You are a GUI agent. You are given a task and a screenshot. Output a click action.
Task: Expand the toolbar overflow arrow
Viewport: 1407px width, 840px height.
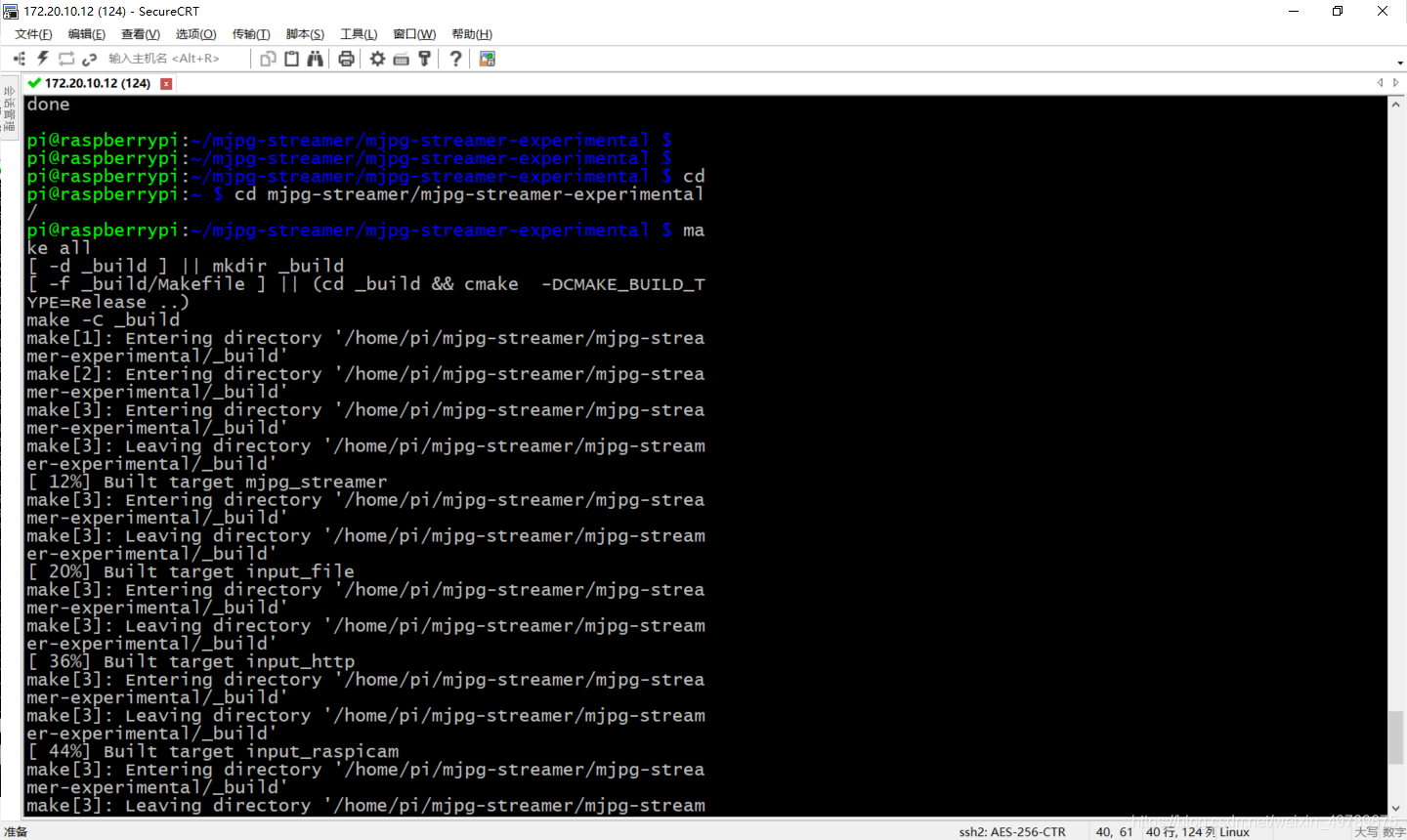click(1400, 63)
